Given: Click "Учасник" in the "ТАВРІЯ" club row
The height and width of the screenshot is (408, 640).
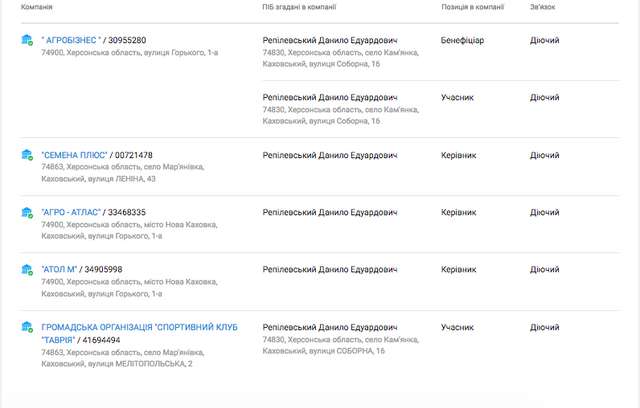Looking at the screenshot, I should coord(457,327).
